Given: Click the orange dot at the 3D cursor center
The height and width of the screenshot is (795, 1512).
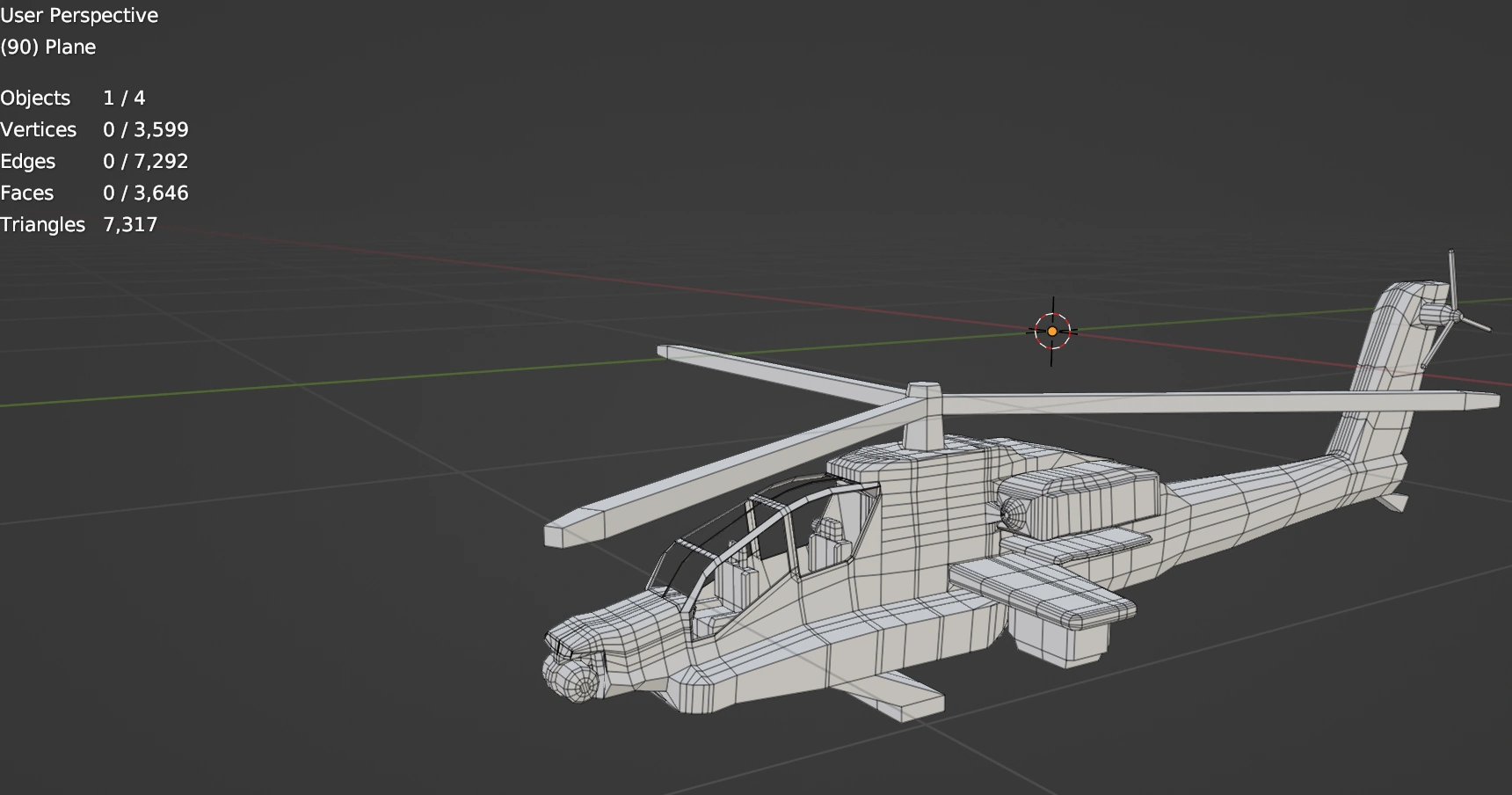Looking at the screenshot, I should pos(1051,332).
